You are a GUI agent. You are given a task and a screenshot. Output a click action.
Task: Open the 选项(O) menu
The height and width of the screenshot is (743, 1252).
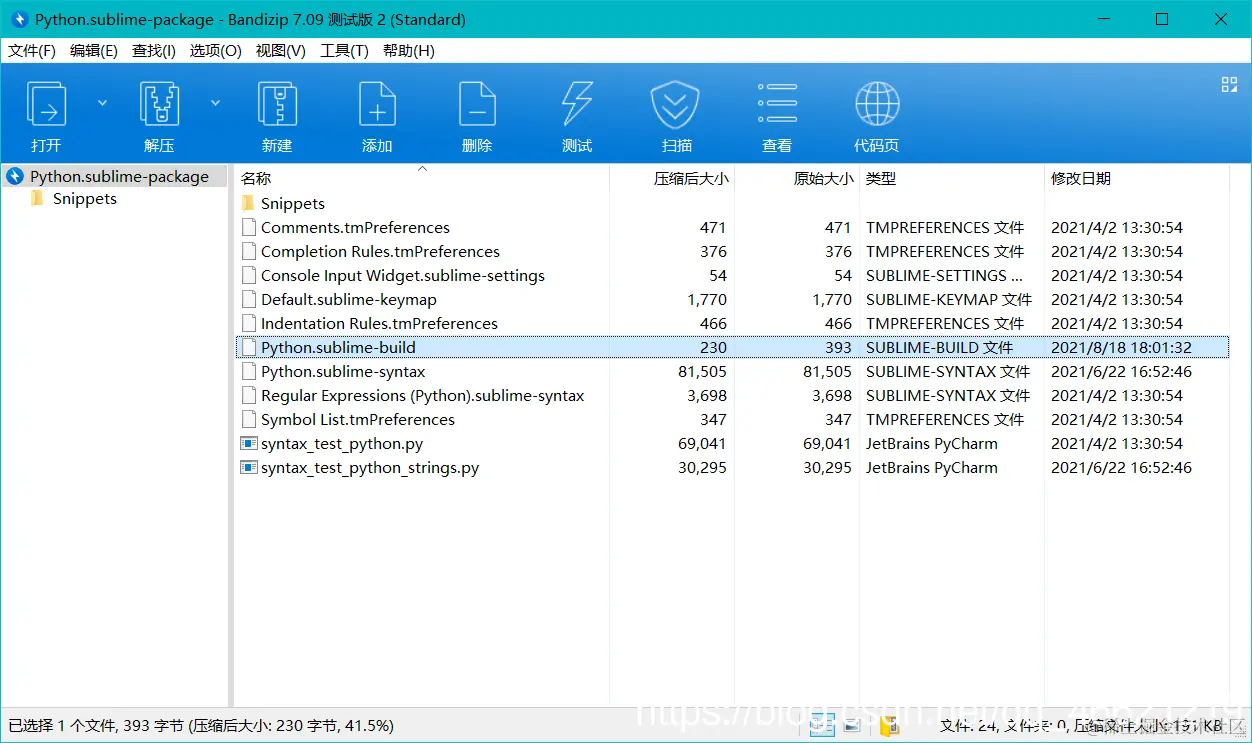pyautogui.click(x=216, y=50)
